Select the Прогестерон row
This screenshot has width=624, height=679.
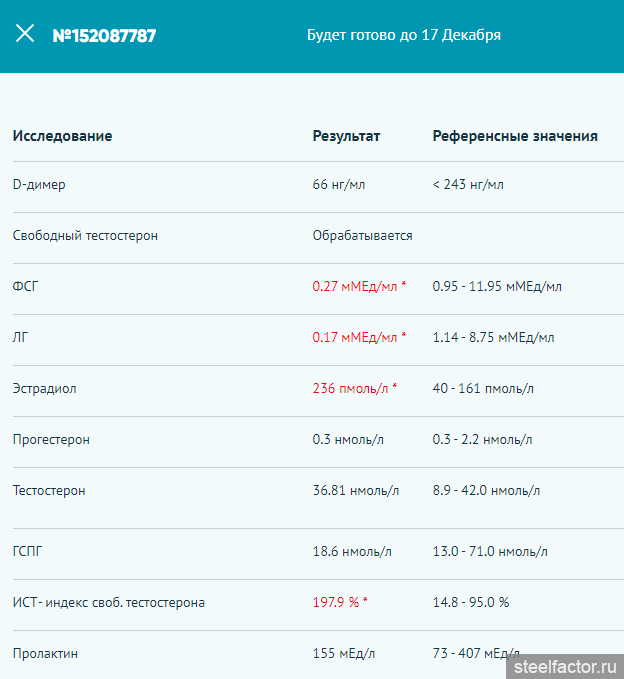click(318, 442)
